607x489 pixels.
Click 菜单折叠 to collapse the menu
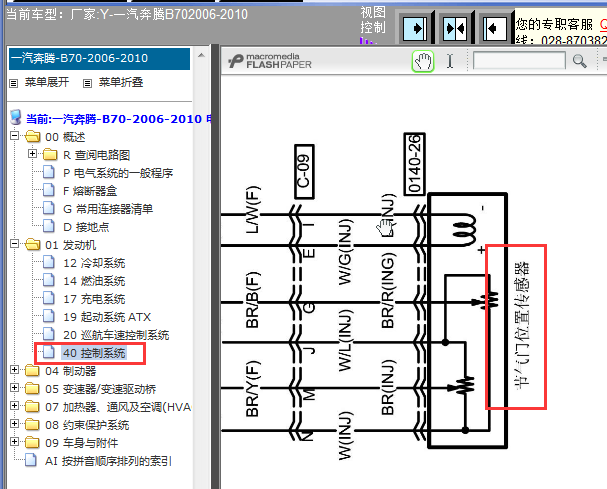[121, 82]
